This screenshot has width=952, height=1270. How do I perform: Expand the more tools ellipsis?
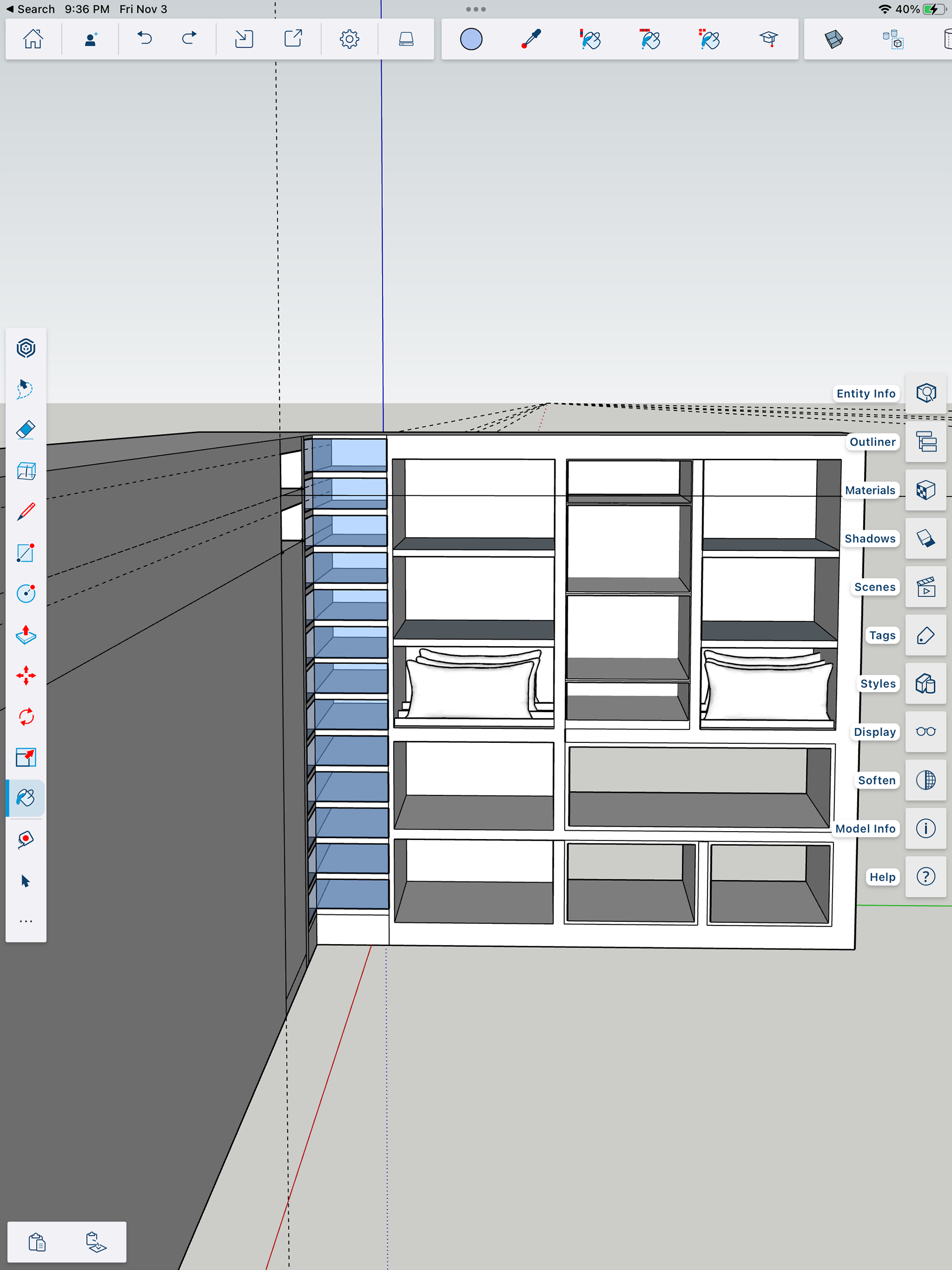click(26, 921)
